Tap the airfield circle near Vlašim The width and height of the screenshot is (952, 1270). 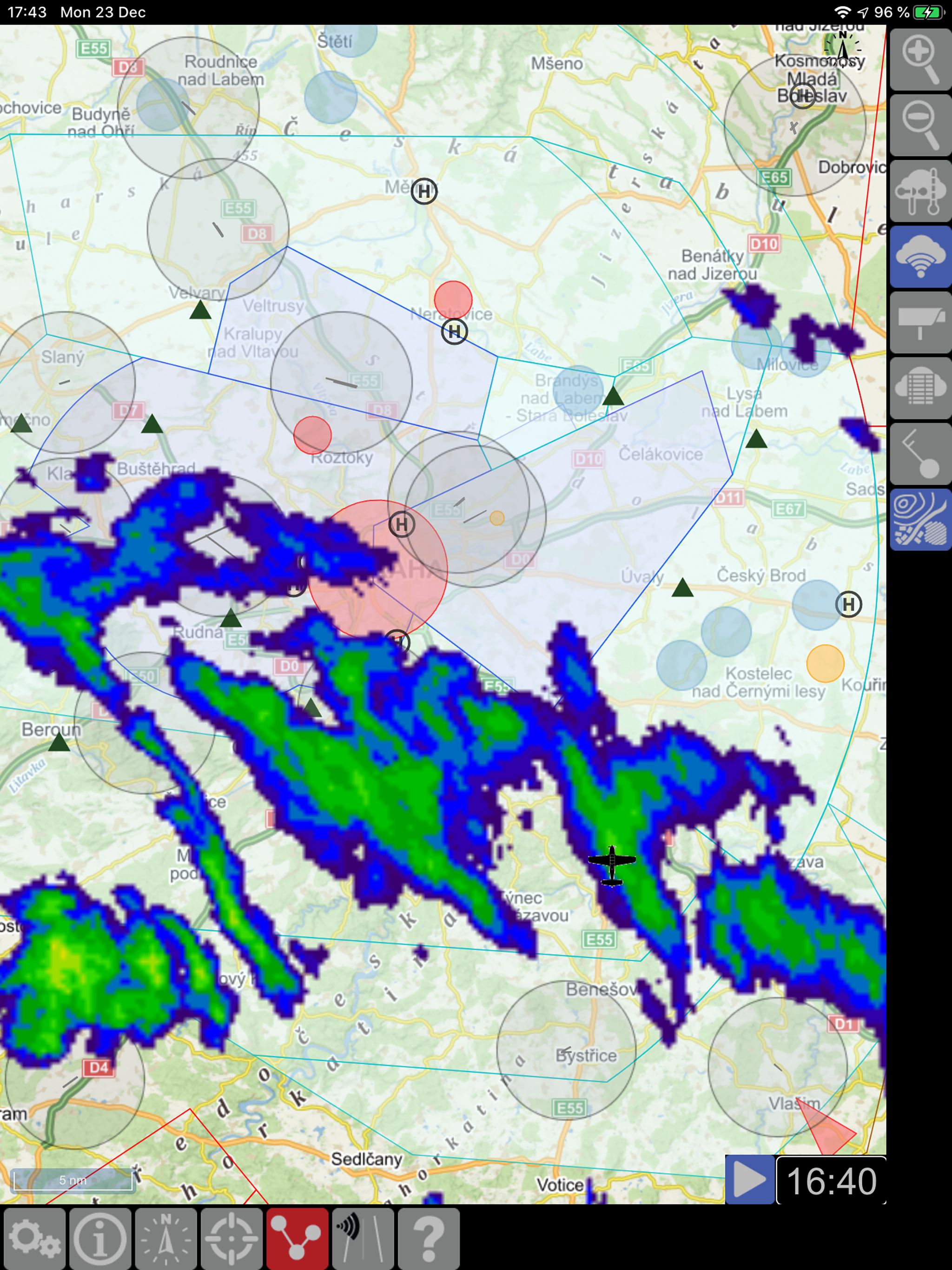[x=778, y=1067]
